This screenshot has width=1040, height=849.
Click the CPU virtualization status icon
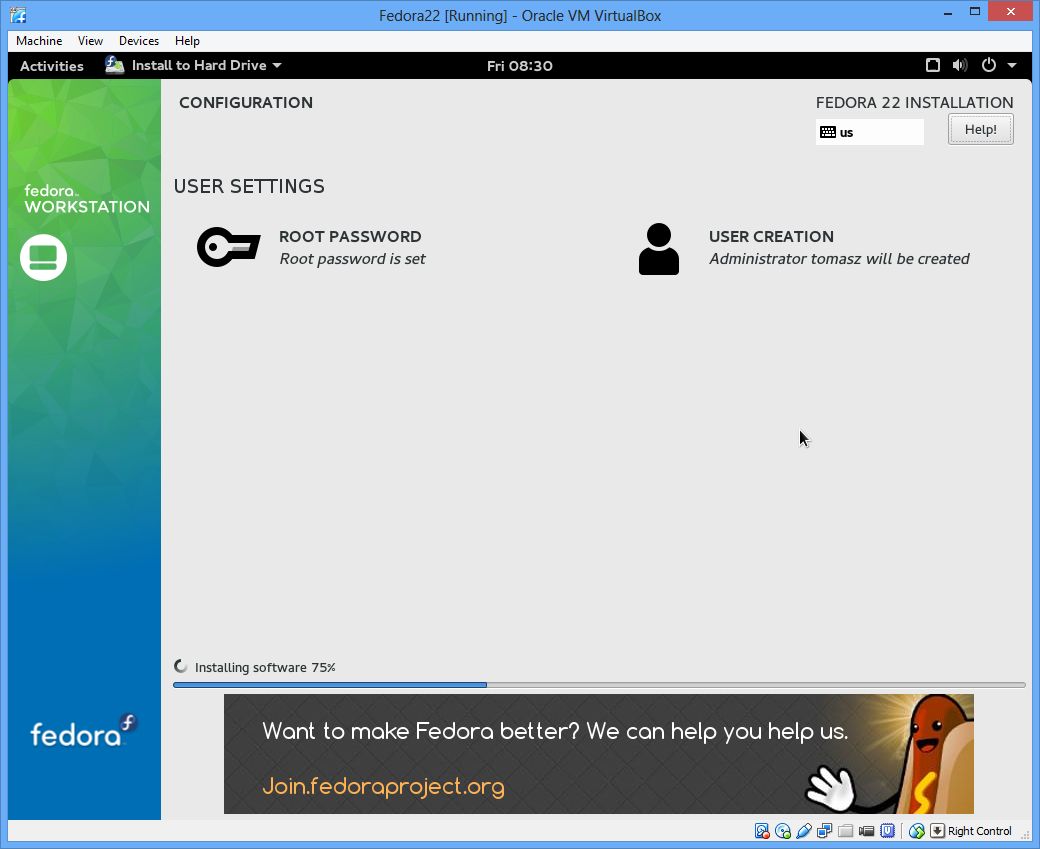tap(887, 830)
